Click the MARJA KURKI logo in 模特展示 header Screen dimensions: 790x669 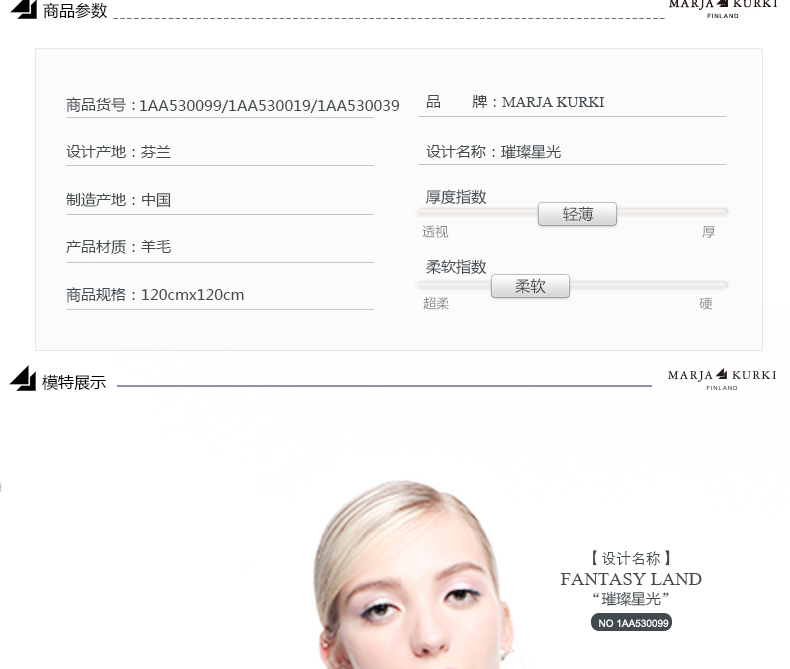(722, 378)
